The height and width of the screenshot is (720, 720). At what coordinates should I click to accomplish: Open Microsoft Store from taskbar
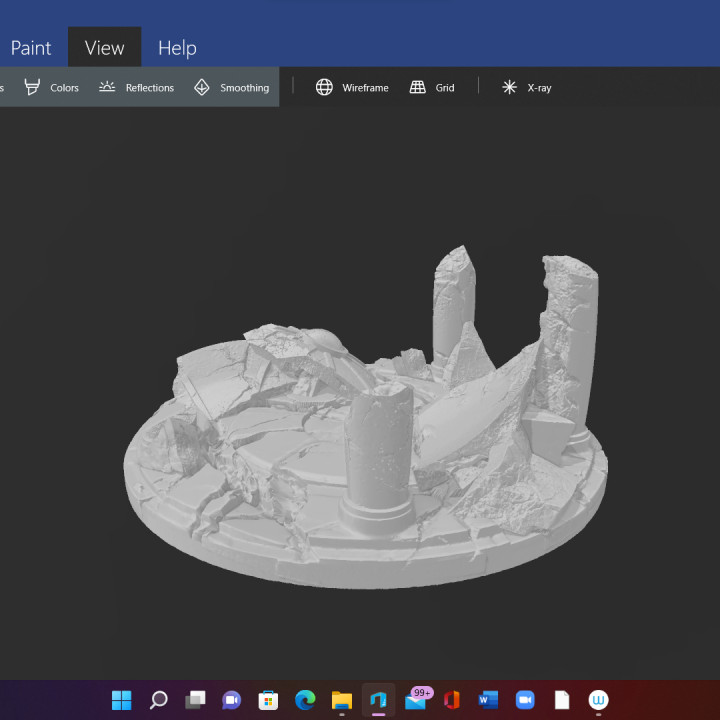(x=268, y=700)
